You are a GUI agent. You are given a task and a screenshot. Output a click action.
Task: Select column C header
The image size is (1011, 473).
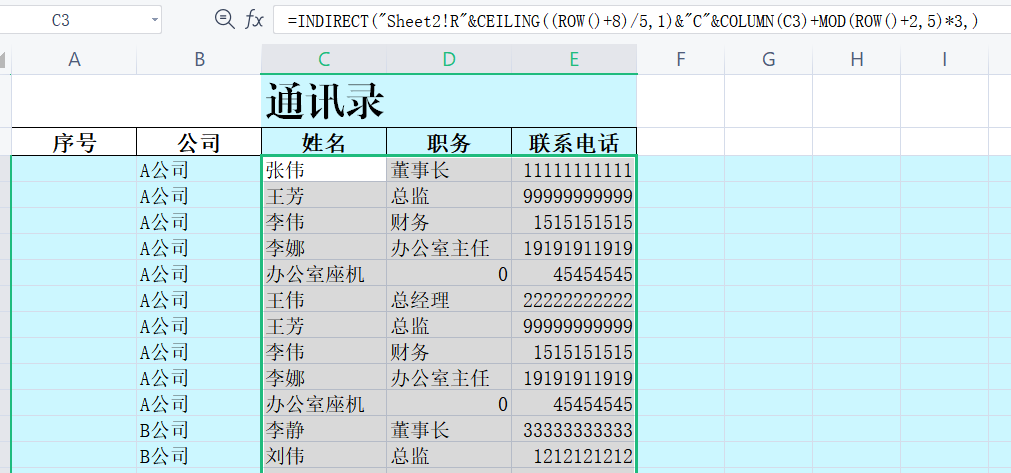tap(324, 59)
